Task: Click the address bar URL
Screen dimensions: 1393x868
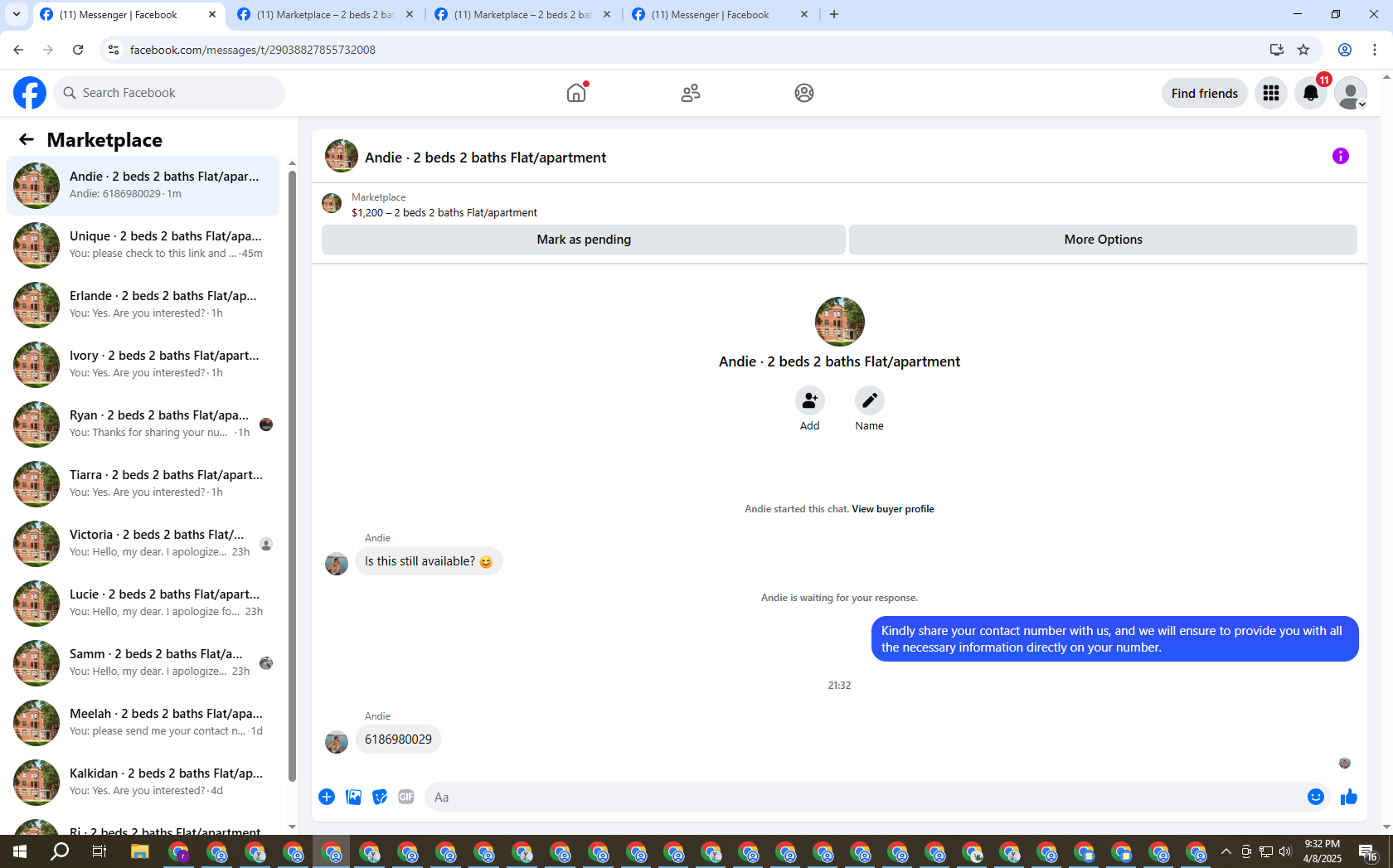Action: click(253, 50)
